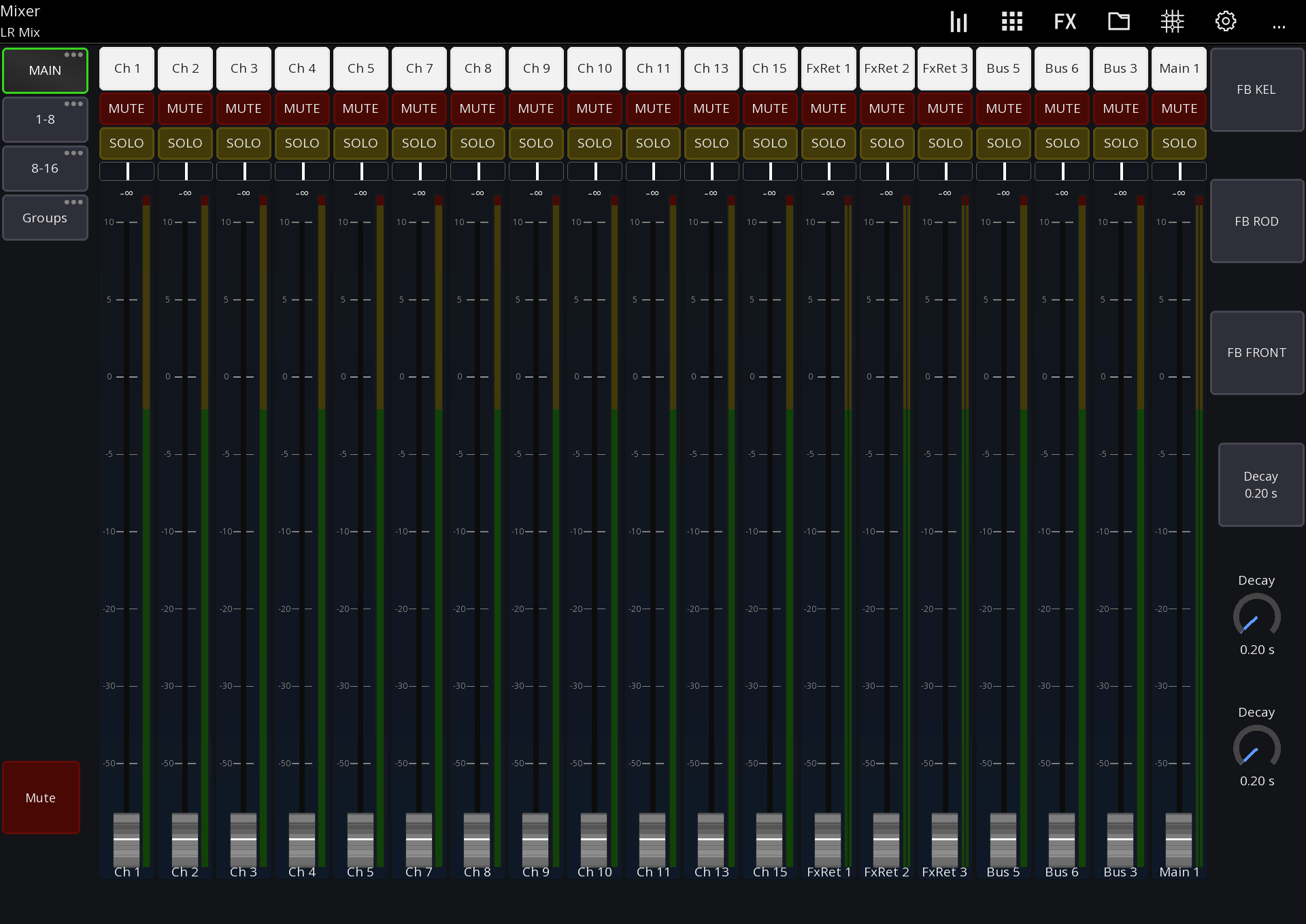1306x924 pixels.
Task: Select the Ch 13 channel header
Action: tap(711, 68)
